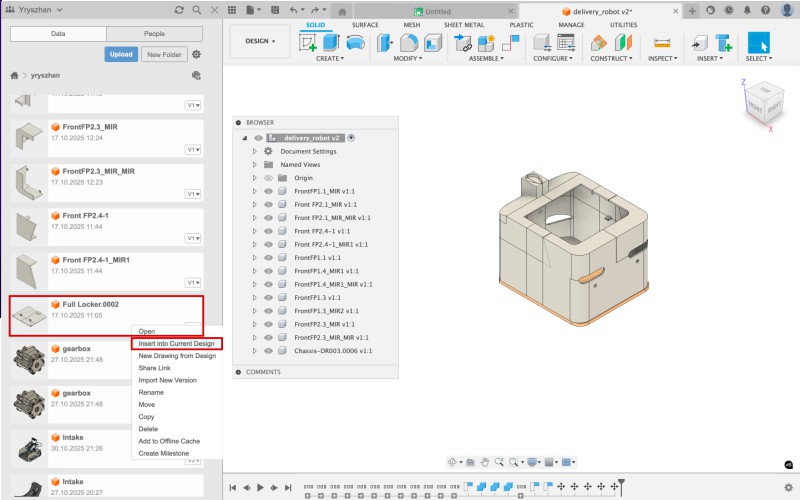
Task: Select the Shell tool
Action: pos(433,43)
